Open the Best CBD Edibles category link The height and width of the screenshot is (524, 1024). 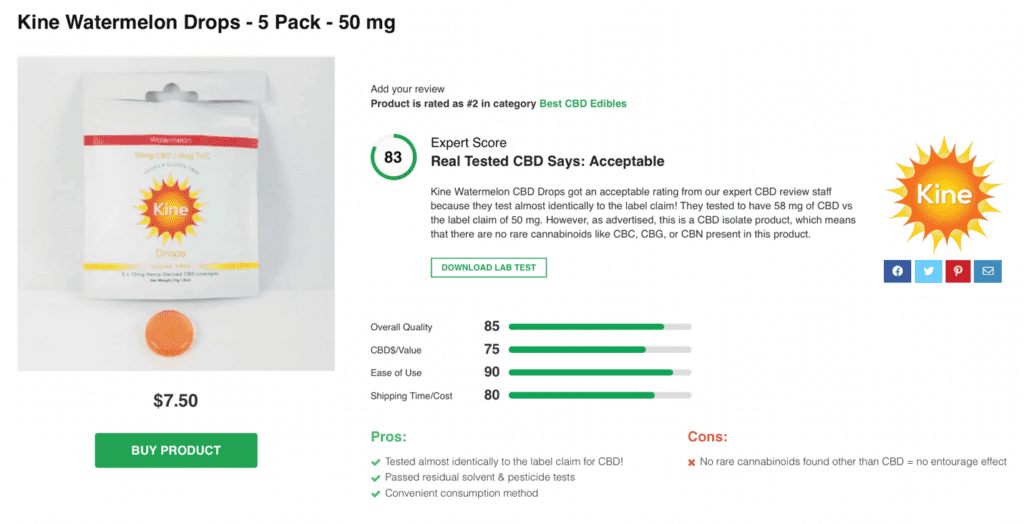click(x=583, y=103)
